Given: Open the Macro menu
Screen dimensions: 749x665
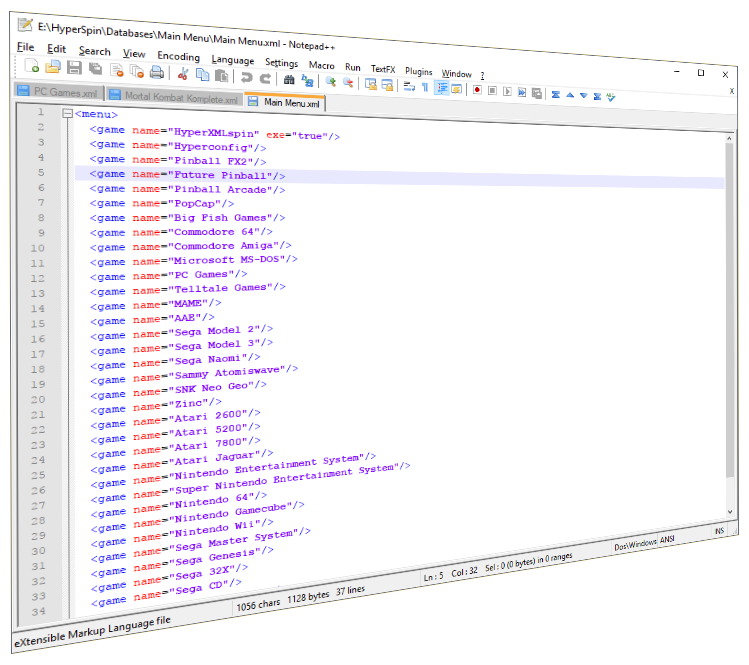Looking at the screenshot, I should tap(321, 65).
